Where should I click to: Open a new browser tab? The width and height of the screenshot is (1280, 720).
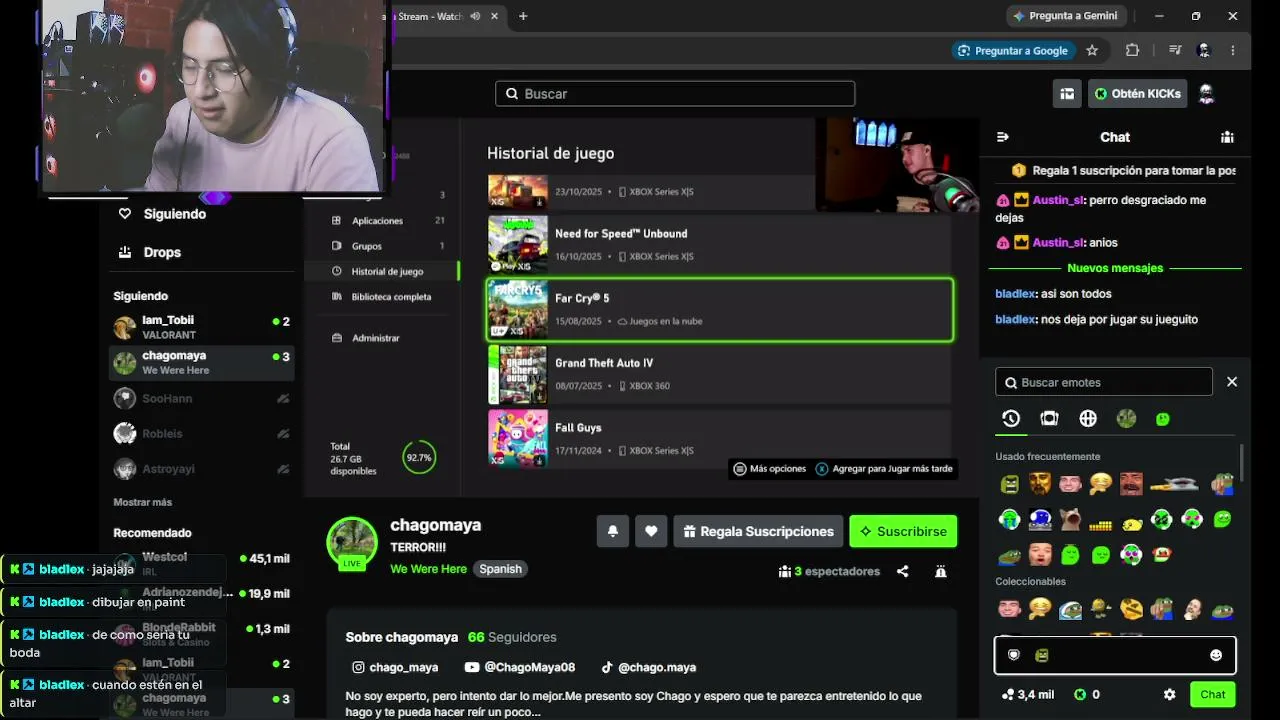click(x=522, y=16)
